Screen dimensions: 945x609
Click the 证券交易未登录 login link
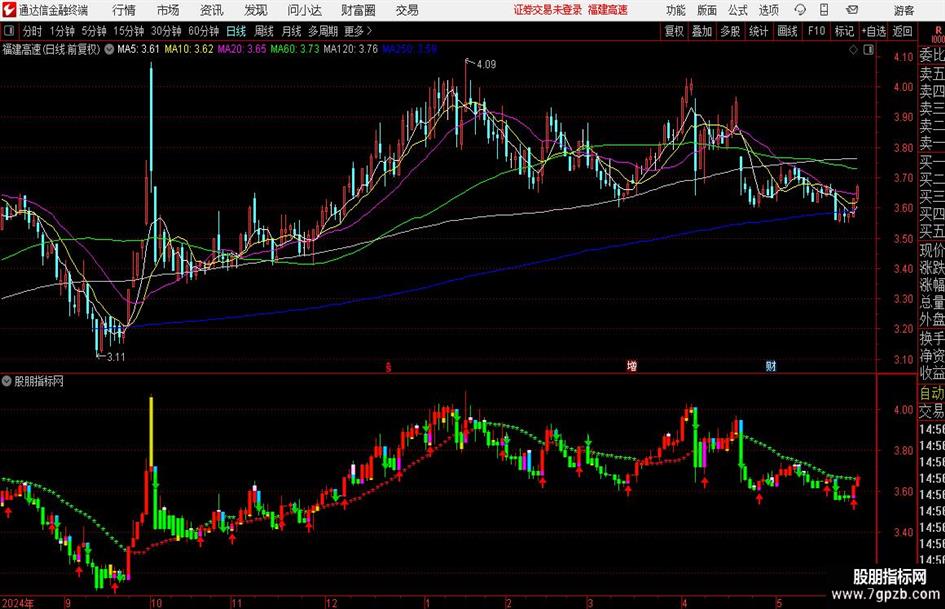coord(548,10)
